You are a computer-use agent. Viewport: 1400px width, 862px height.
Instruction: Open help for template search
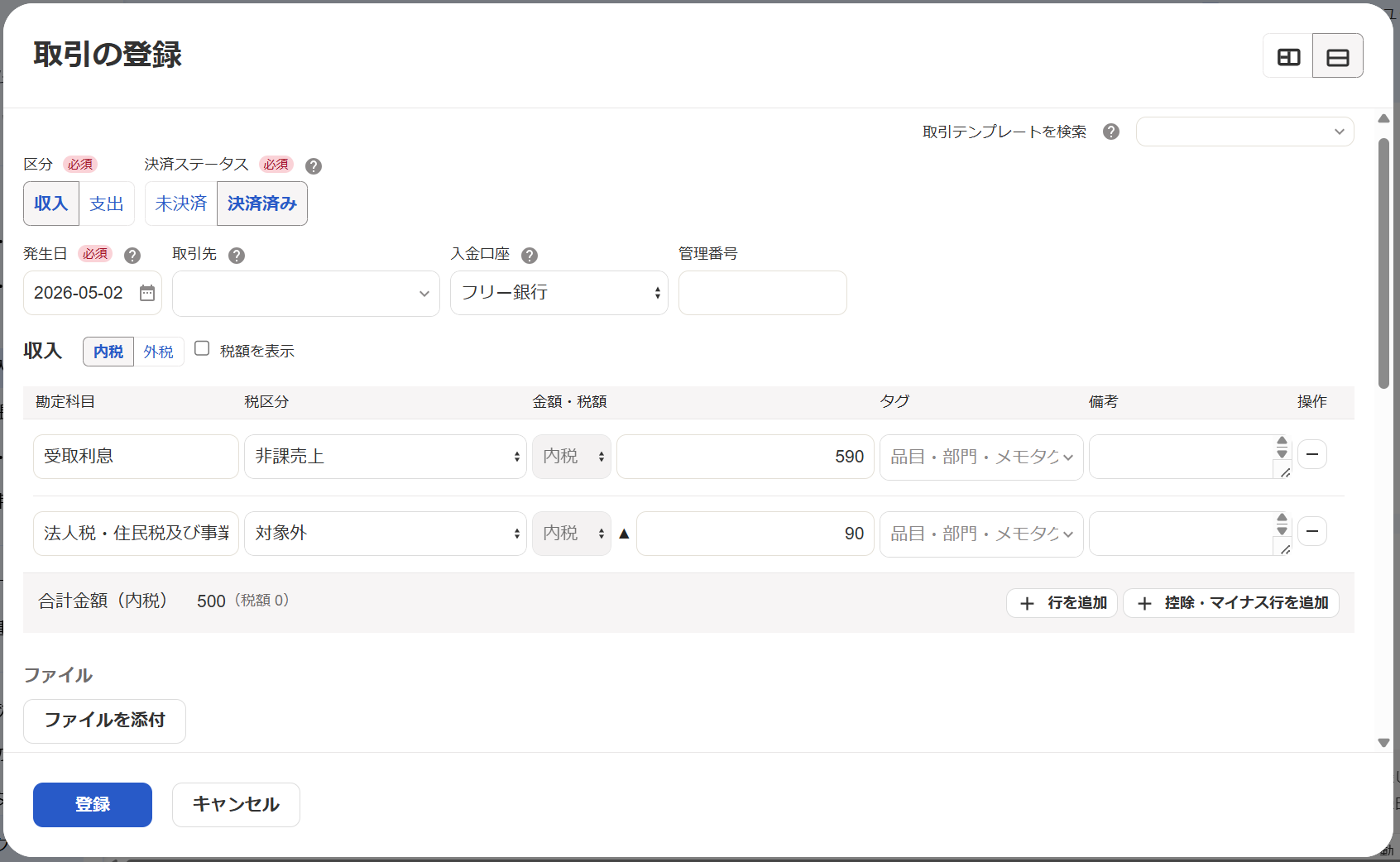[x=1111, y=132]
